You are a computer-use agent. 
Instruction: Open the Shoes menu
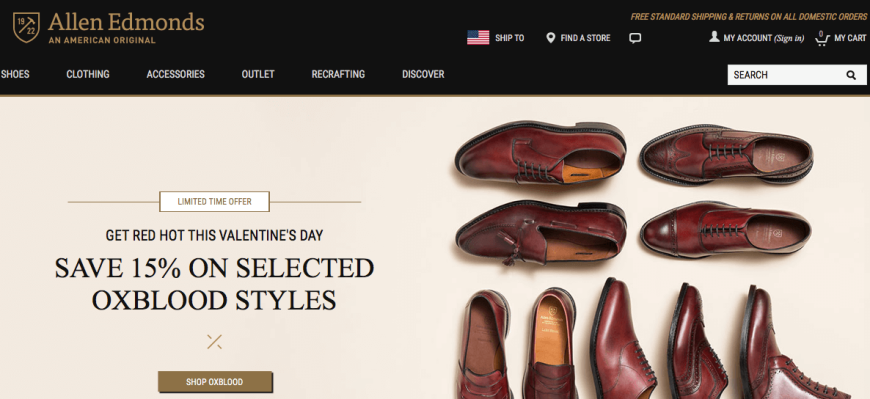[15, 74]
